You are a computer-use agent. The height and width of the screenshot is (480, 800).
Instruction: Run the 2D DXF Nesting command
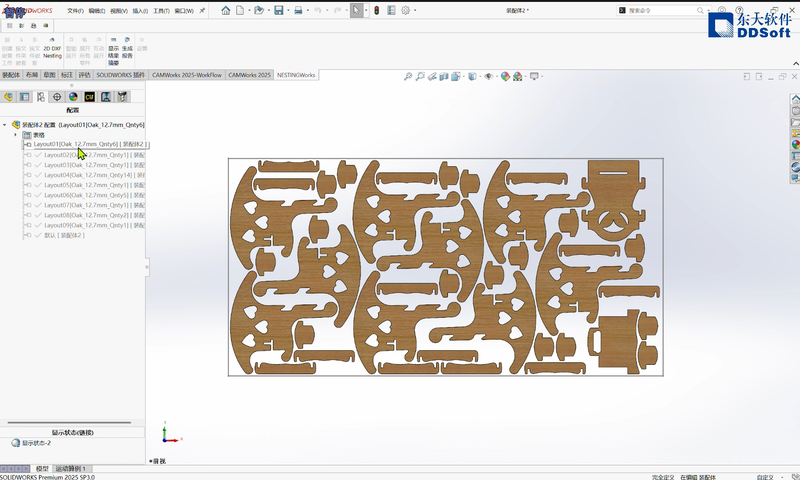[x=52, y=48]
